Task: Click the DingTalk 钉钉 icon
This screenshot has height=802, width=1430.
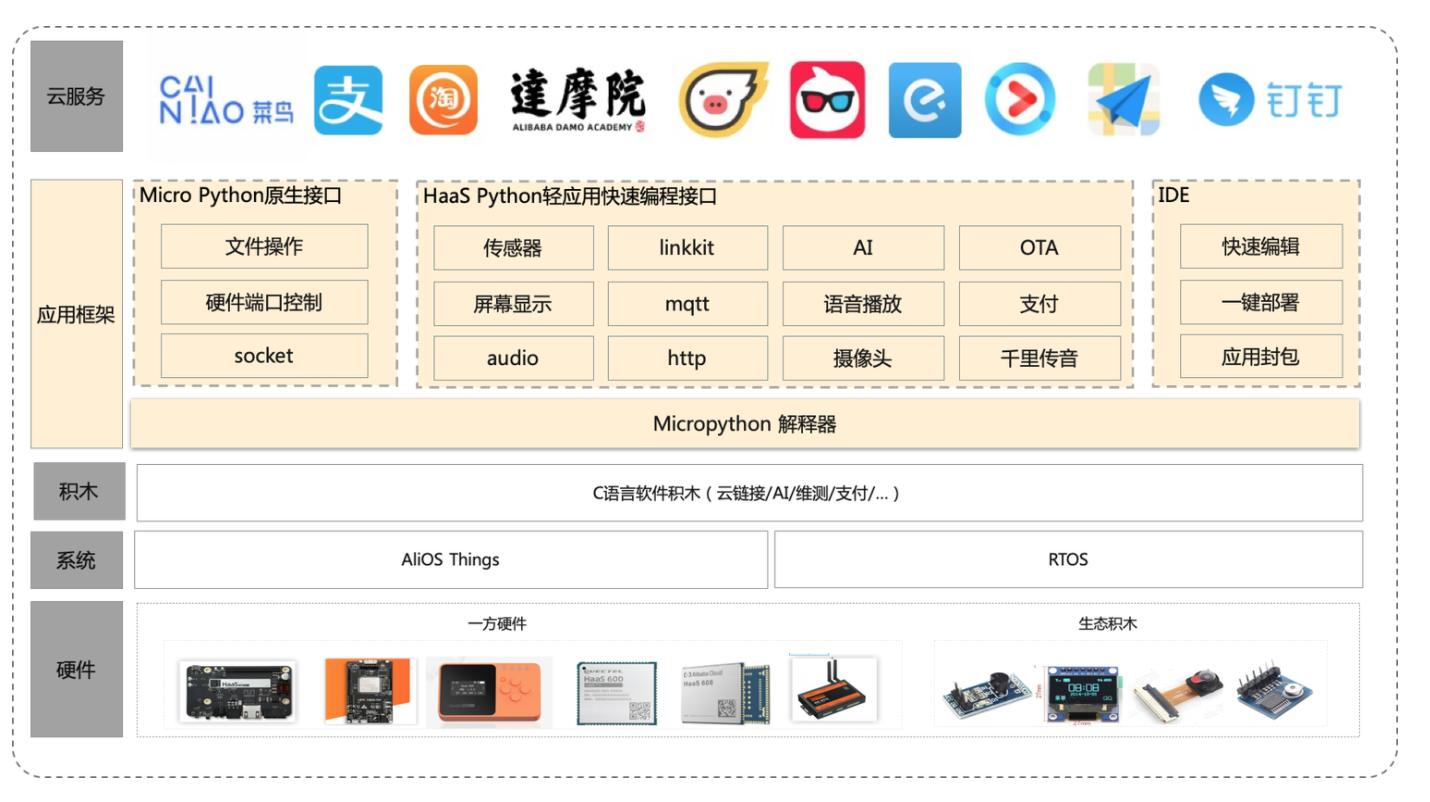Action: click(x=1268, y=99)
